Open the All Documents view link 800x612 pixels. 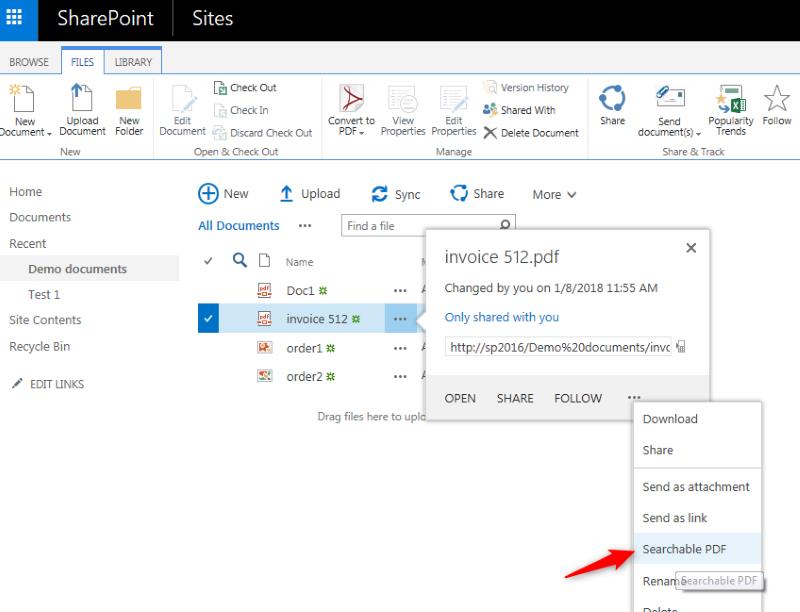click(239, 225)
